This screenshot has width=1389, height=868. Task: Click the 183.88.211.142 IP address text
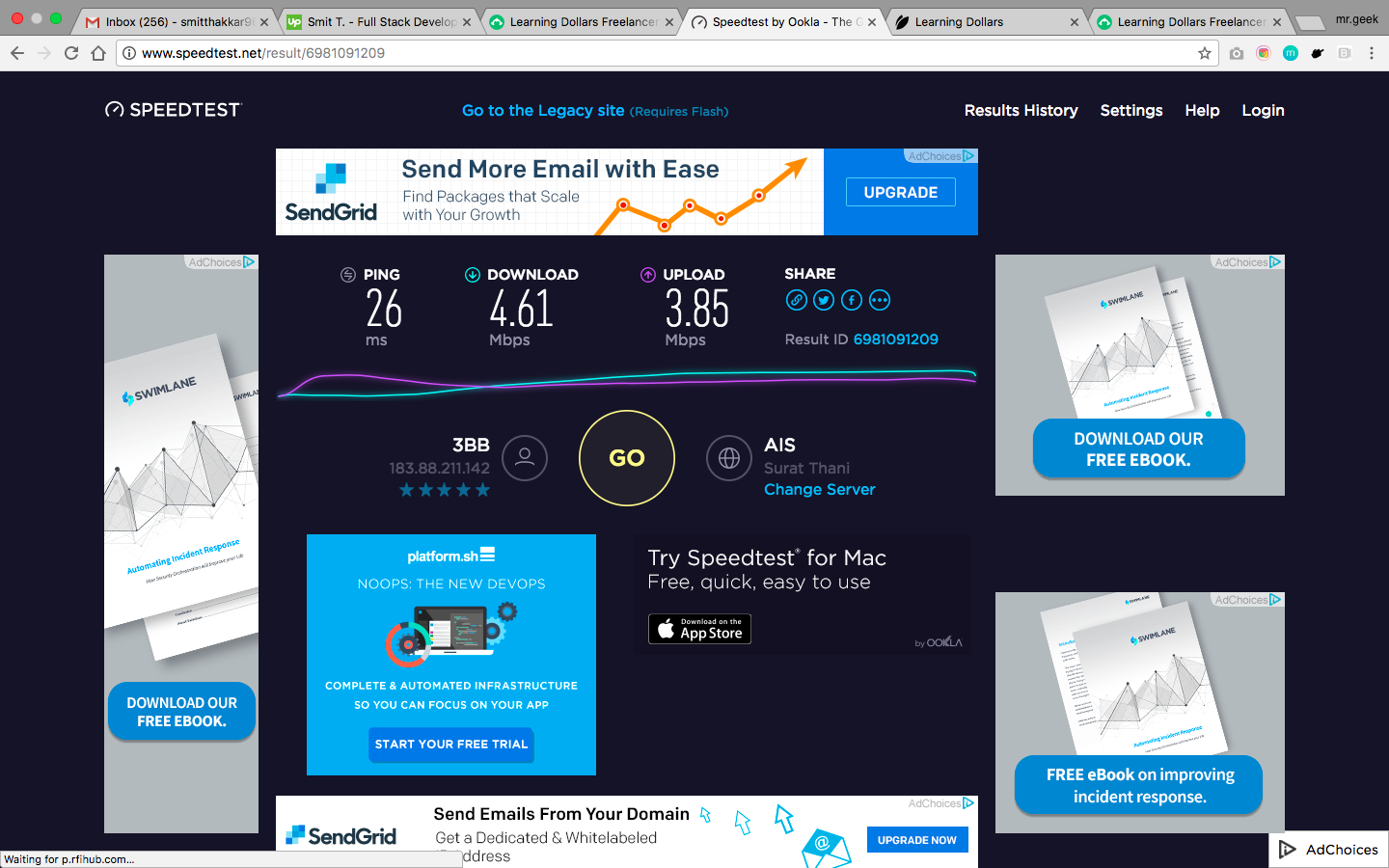(439, 468)
